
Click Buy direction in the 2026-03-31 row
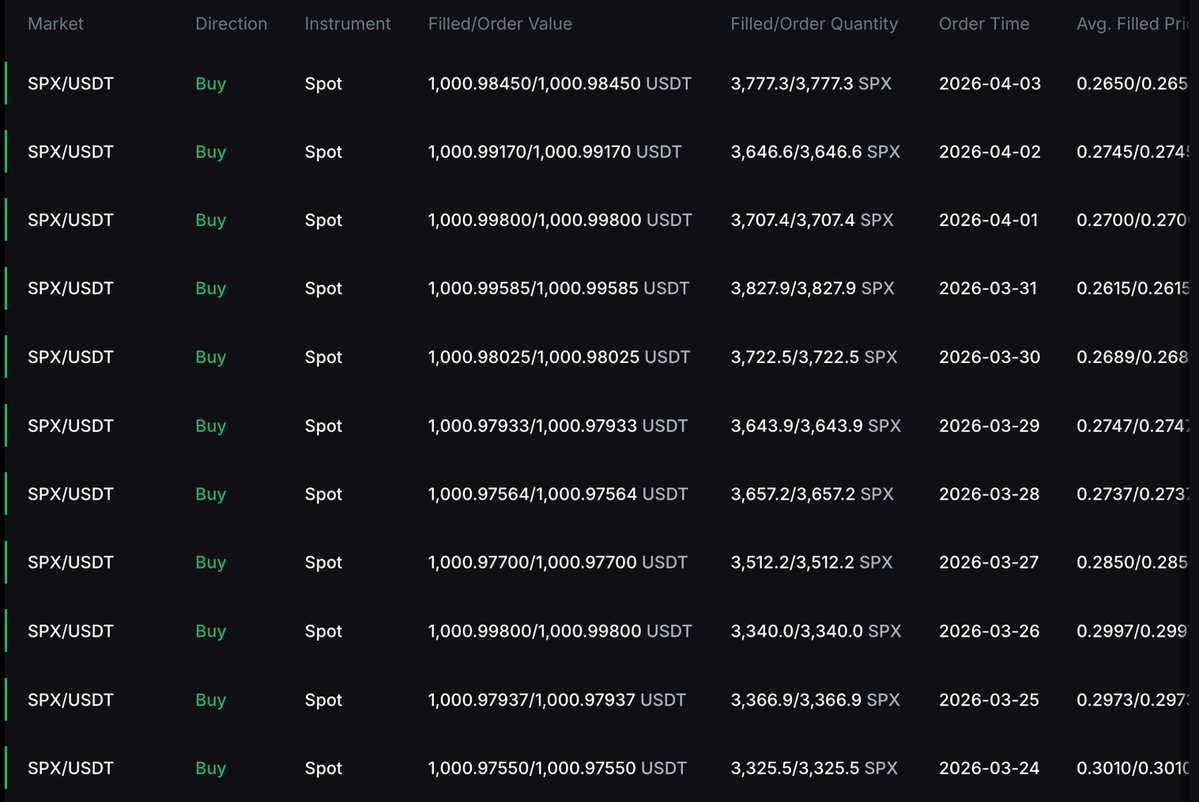pos(210,289)
